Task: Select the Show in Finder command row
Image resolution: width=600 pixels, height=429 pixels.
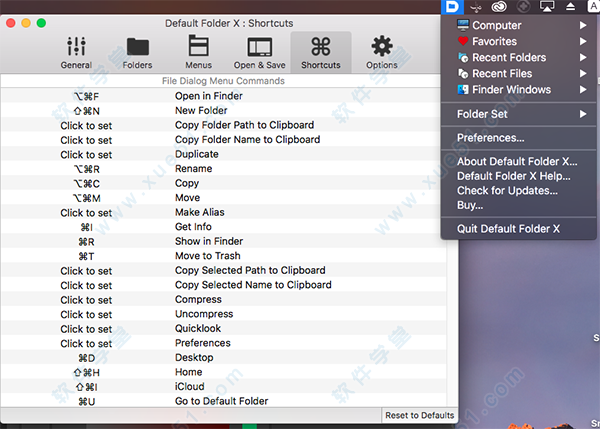Action: (x=224, y=241)
